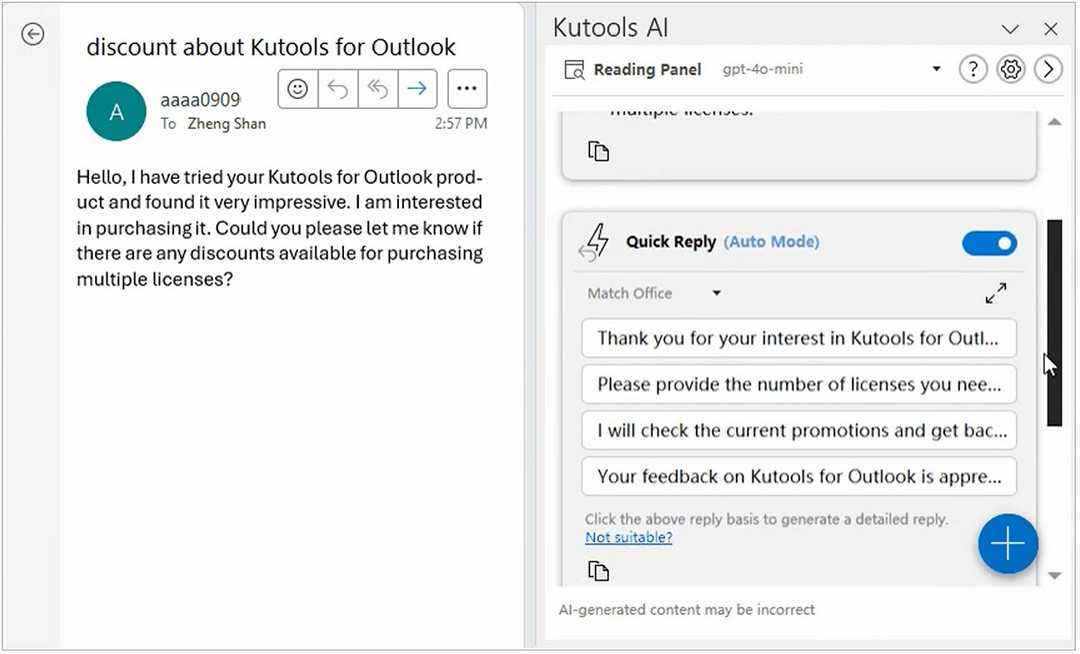Open the Match Office dropdown
Image resolution: width=1080 pixels, height=654 pixels.
coord(714,293)
